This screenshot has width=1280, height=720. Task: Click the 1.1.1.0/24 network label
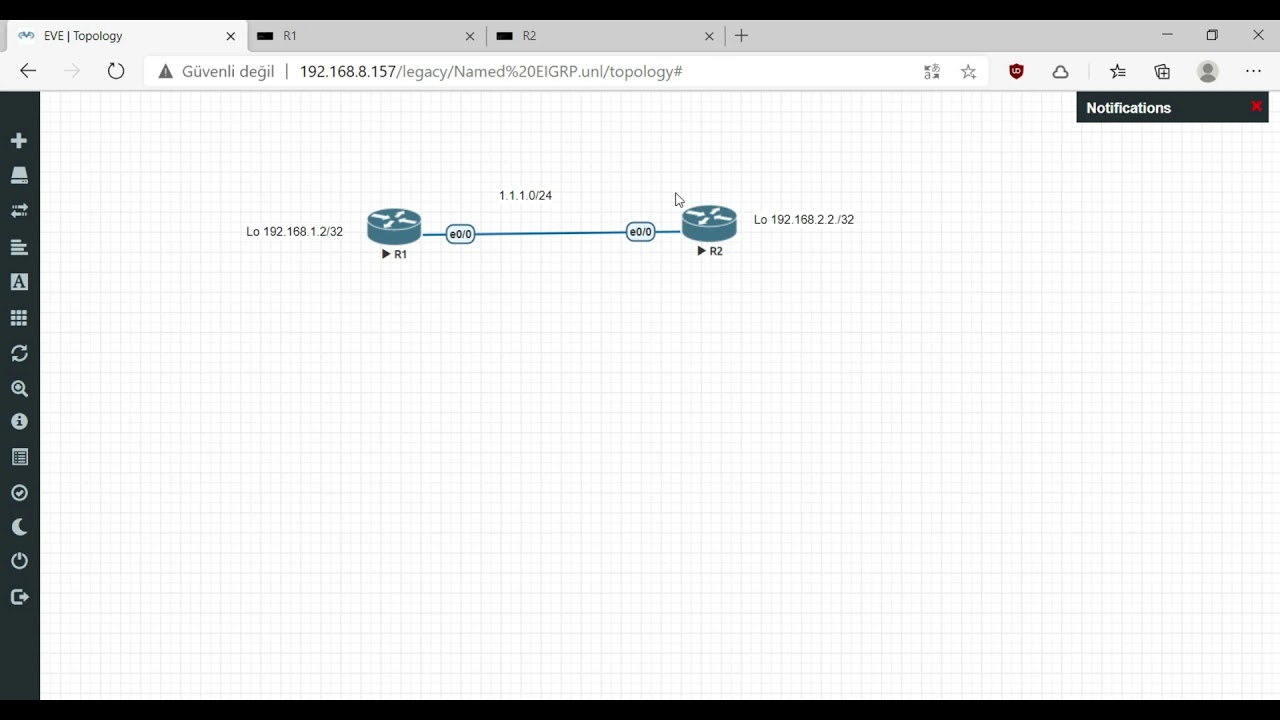[525, 196]
